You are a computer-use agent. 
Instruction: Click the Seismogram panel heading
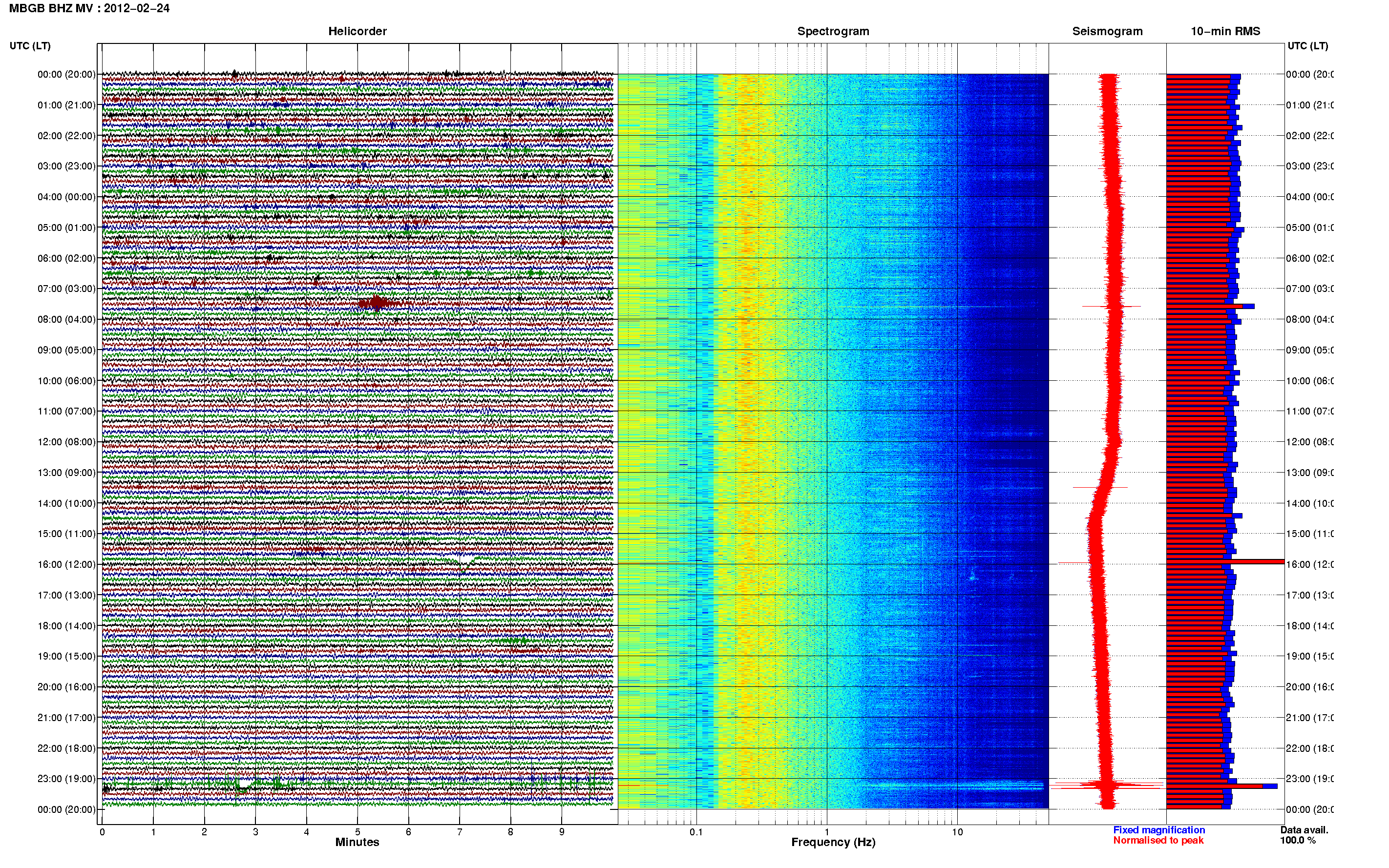[1107, 31]
